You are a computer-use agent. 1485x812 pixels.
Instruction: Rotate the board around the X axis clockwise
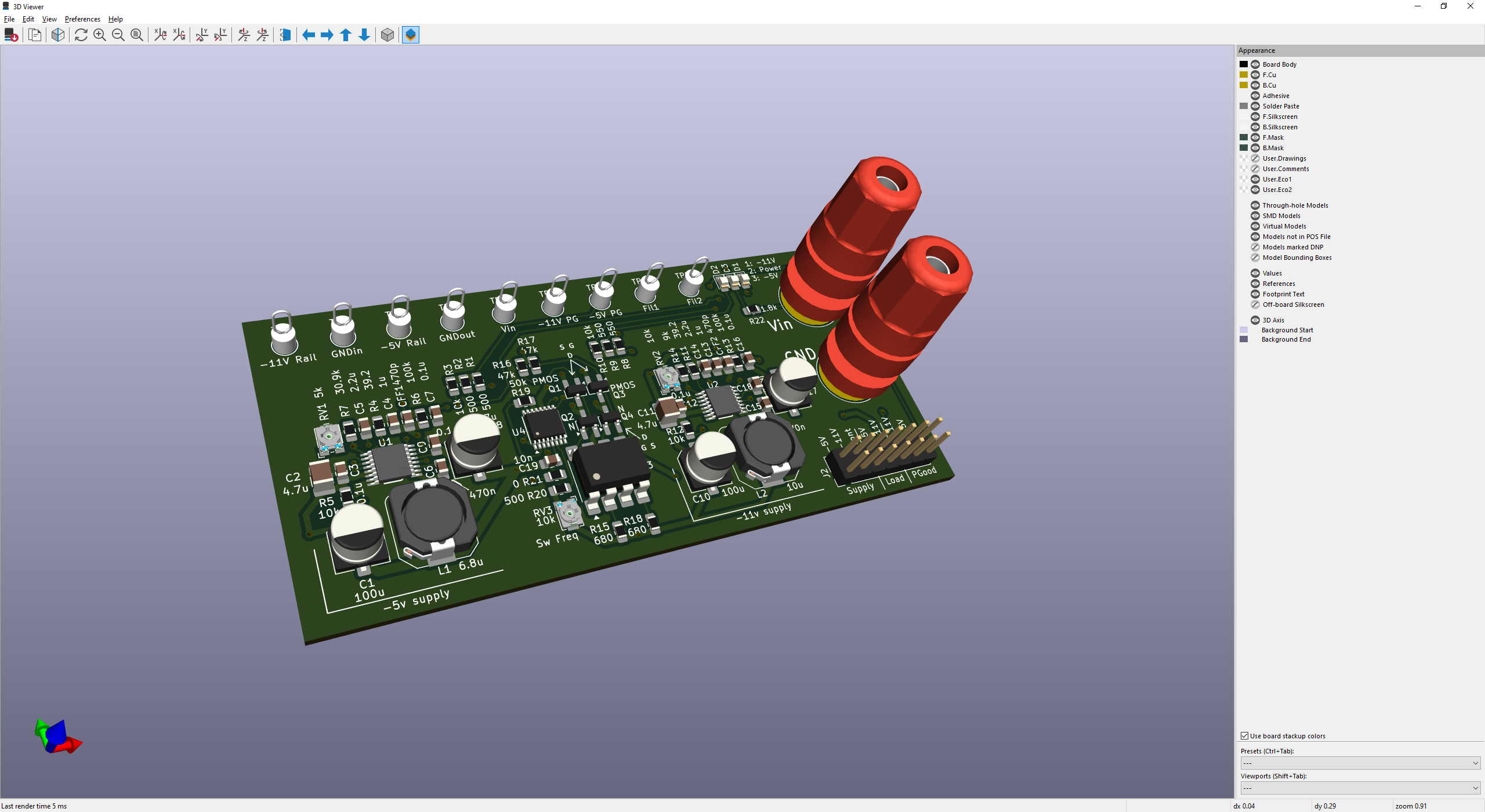point(160,35)
